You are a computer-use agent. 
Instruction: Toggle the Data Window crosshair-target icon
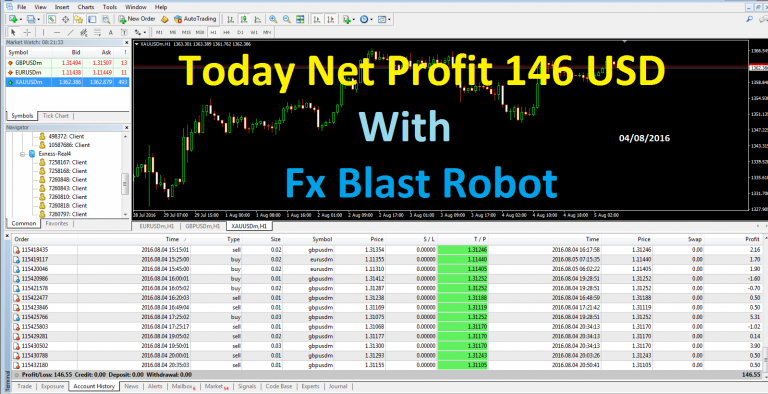pos(65,19)
